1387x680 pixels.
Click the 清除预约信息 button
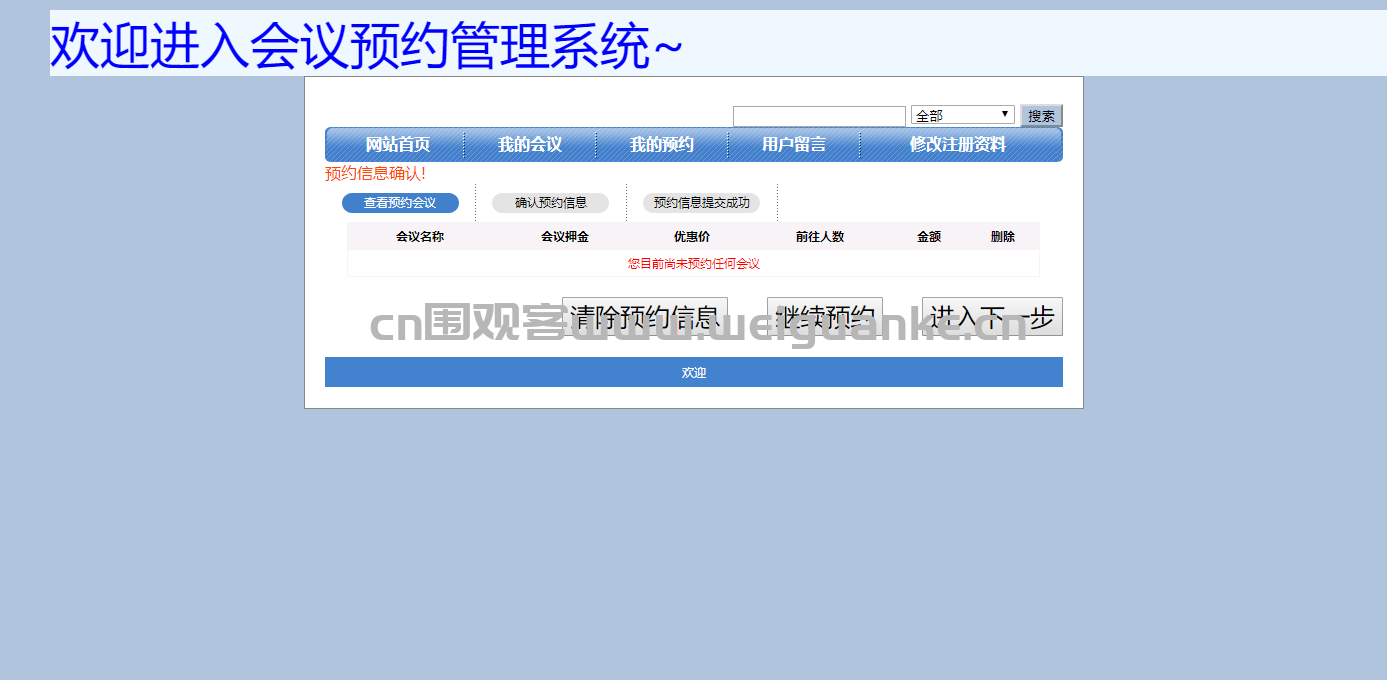tap(645, 317)
